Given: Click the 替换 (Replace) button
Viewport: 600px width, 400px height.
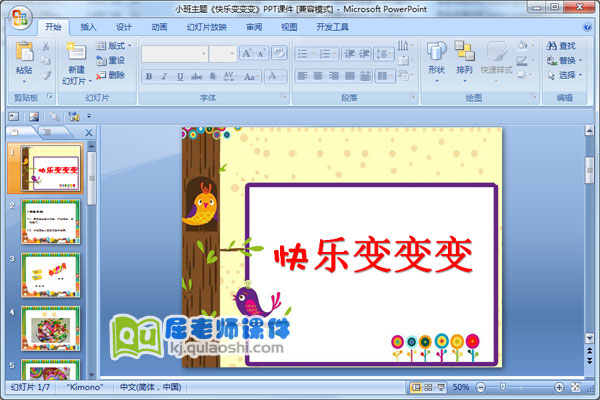Looking at the screenshot, I should pyautogui.click(x=564, y=60).
